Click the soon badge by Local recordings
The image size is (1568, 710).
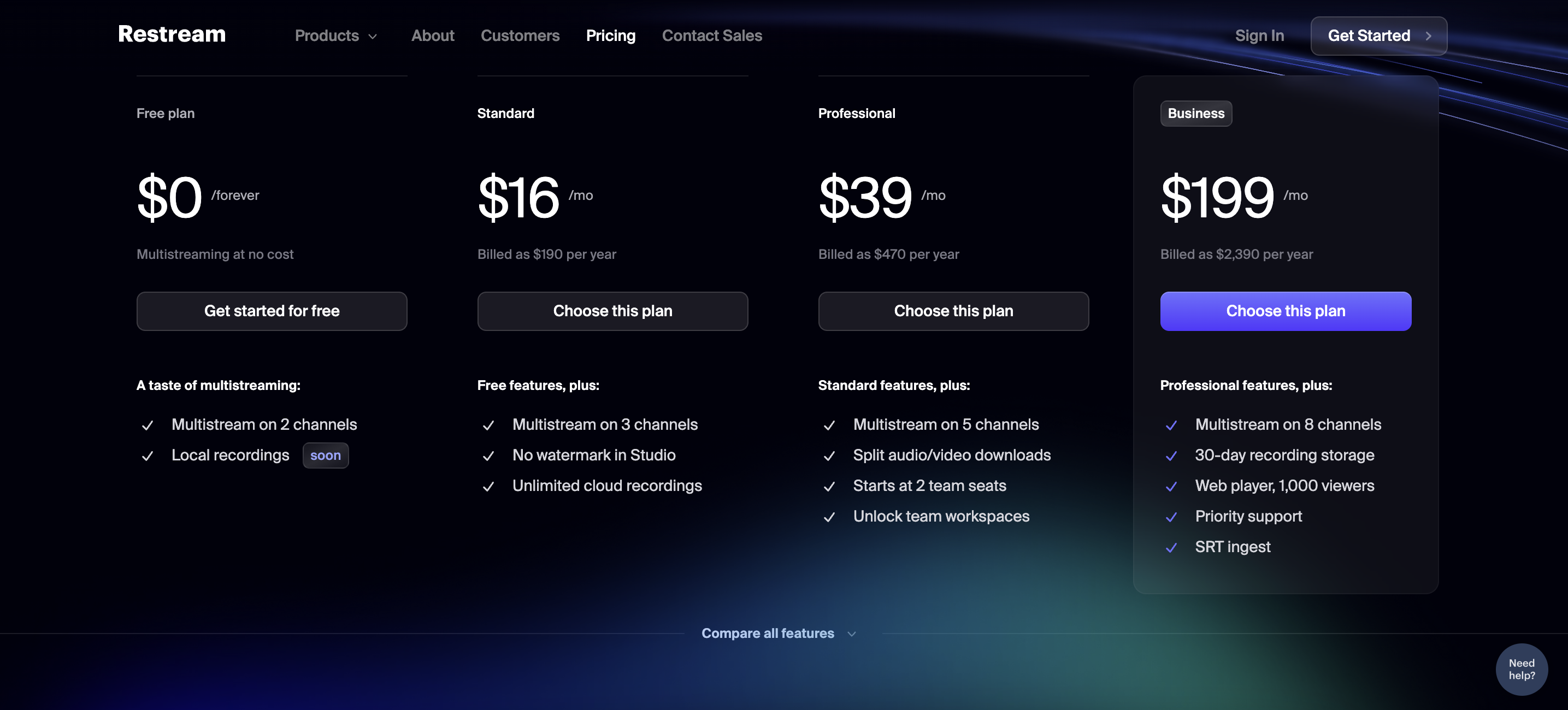[x=326, y=455]
